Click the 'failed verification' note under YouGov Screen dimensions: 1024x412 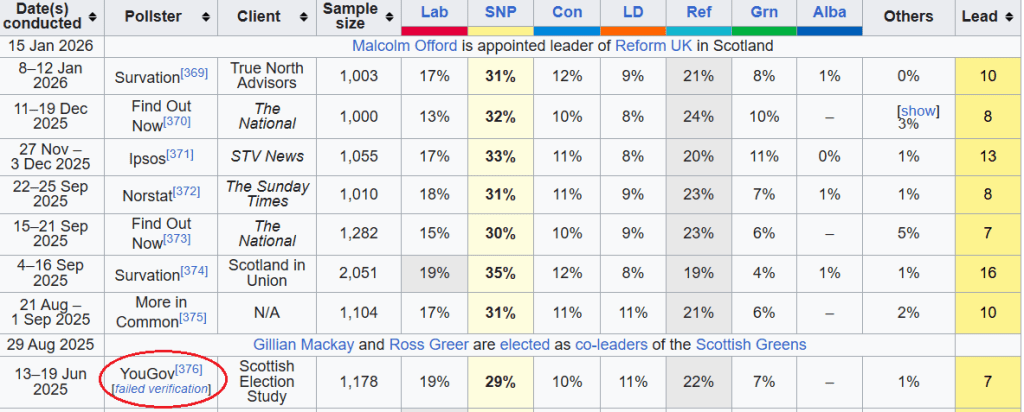161,388
